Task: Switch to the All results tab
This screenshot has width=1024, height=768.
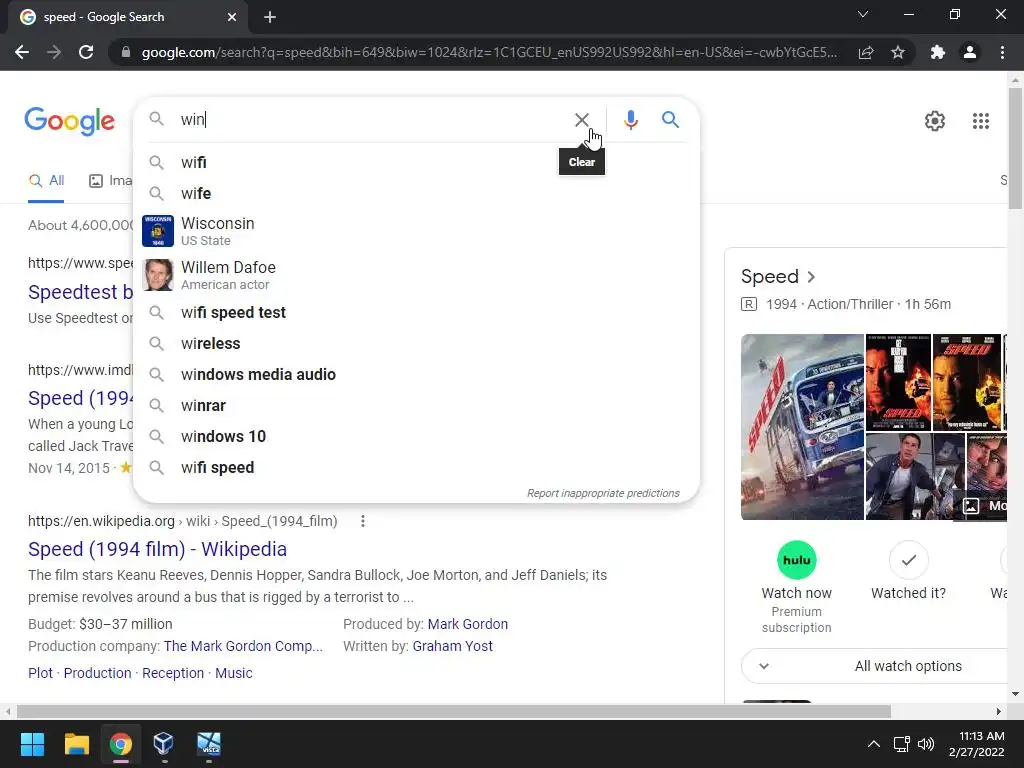Action: click(46, 181)
